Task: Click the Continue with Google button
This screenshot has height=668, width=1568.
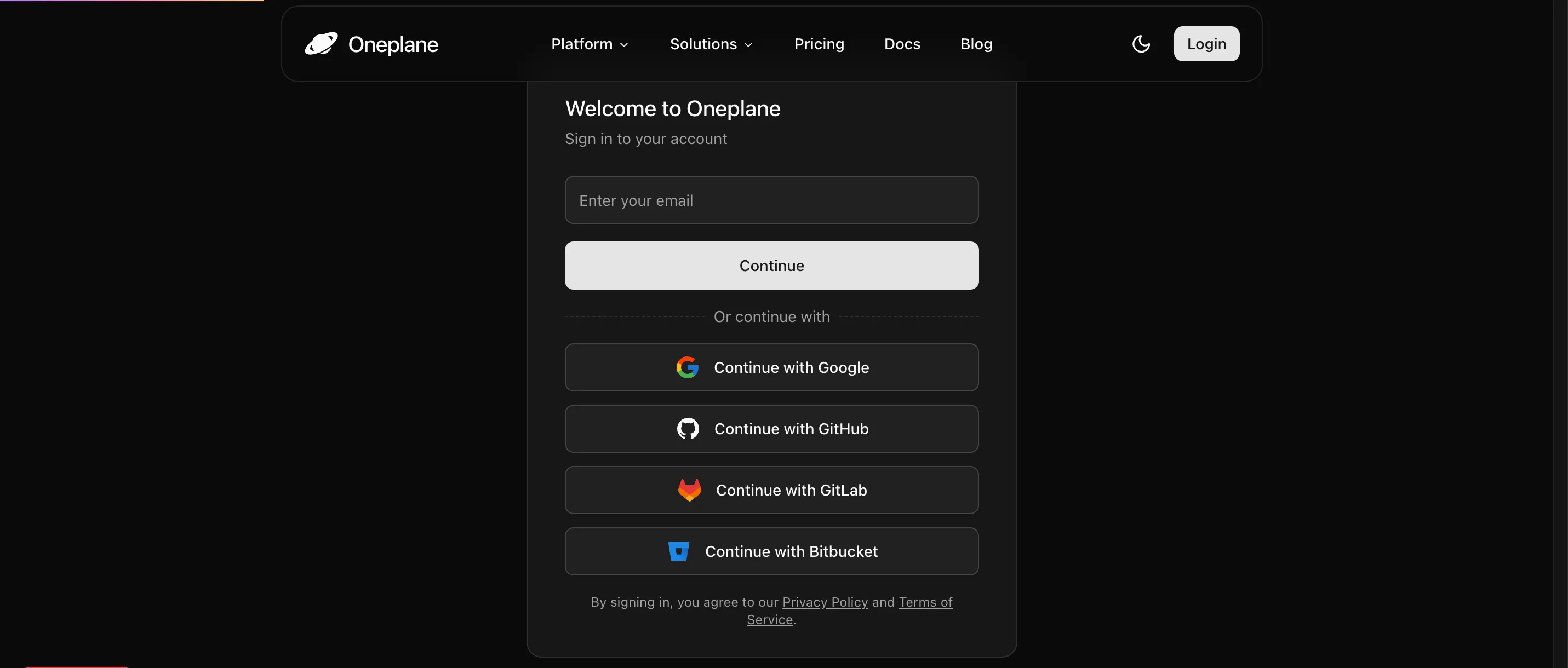Action: [x=771, y=367]
